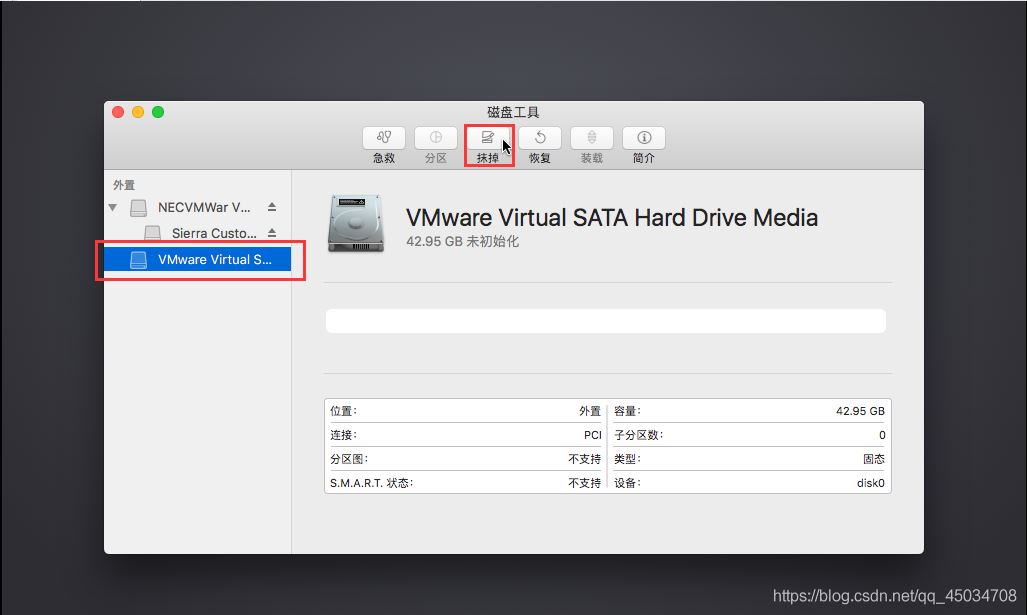Screen dimensions: 1027x615
Task: Click the S.M.A.R.T. 状态 value 不支持
Action: point(584,483)
